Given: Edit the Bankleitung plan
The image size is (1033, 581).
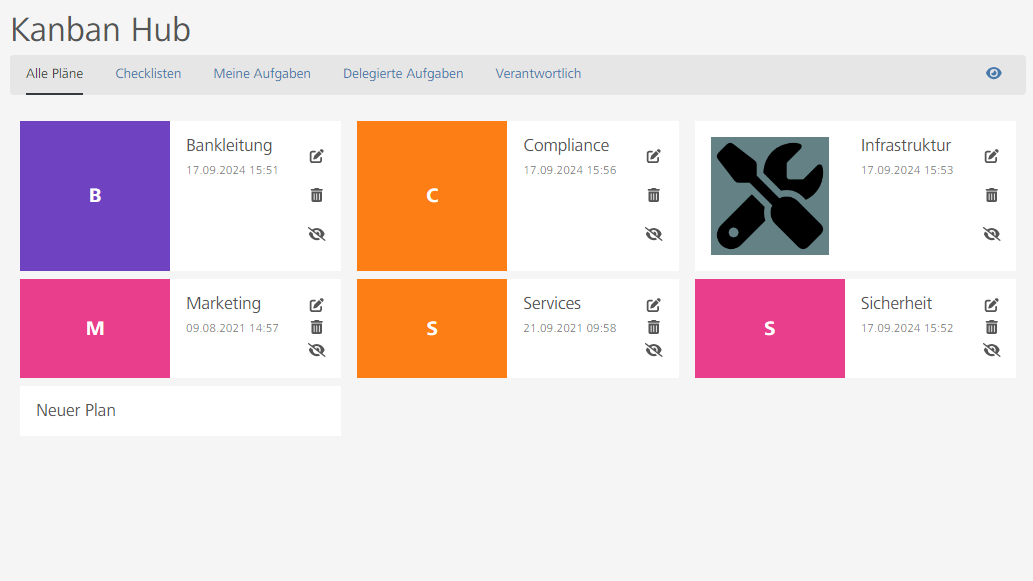Looking at the screenshot, I should point(317,156).
